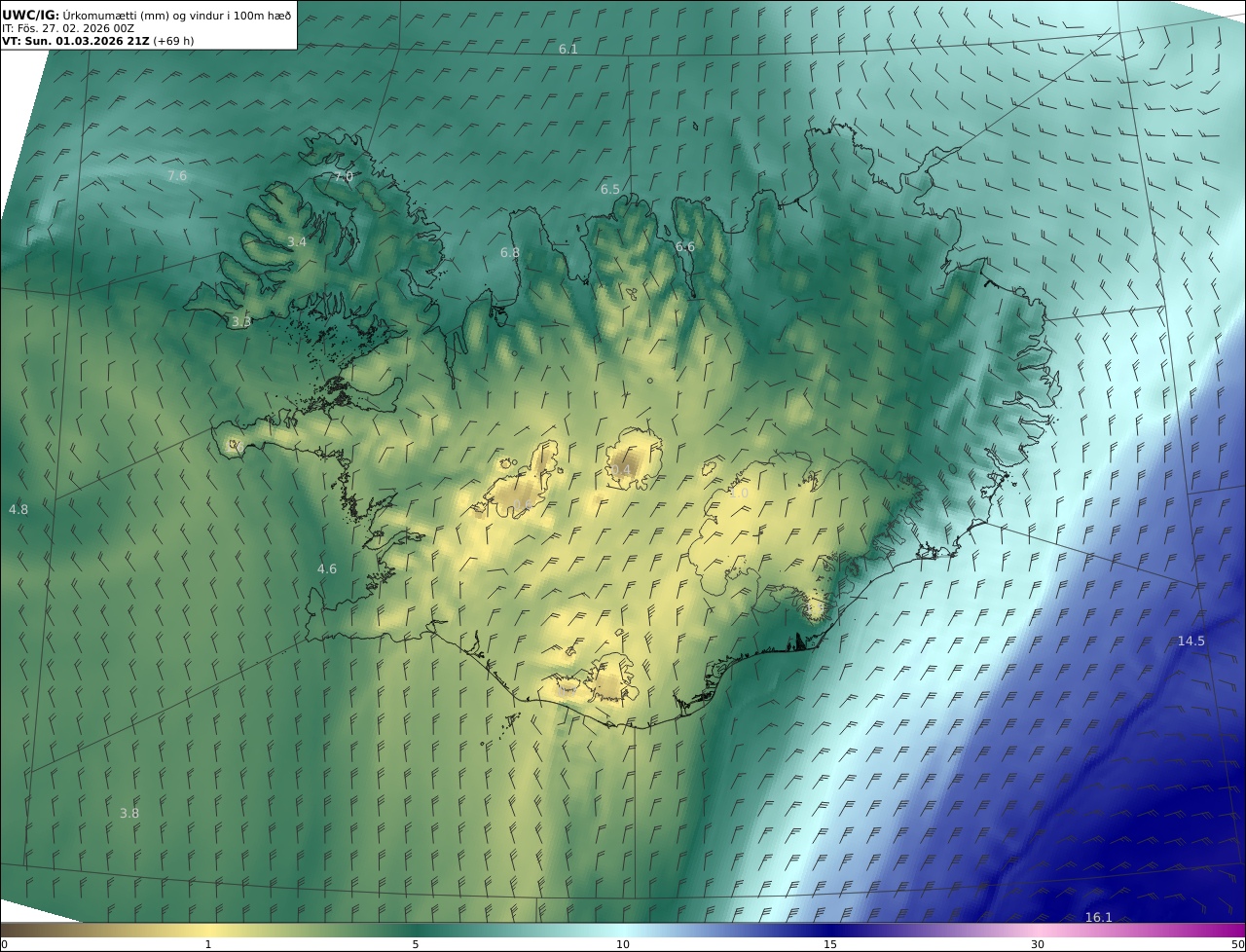Screen dimensions: 1246x952
Task: Click the 7.6 precipitable water value
Action: (177, 175)
